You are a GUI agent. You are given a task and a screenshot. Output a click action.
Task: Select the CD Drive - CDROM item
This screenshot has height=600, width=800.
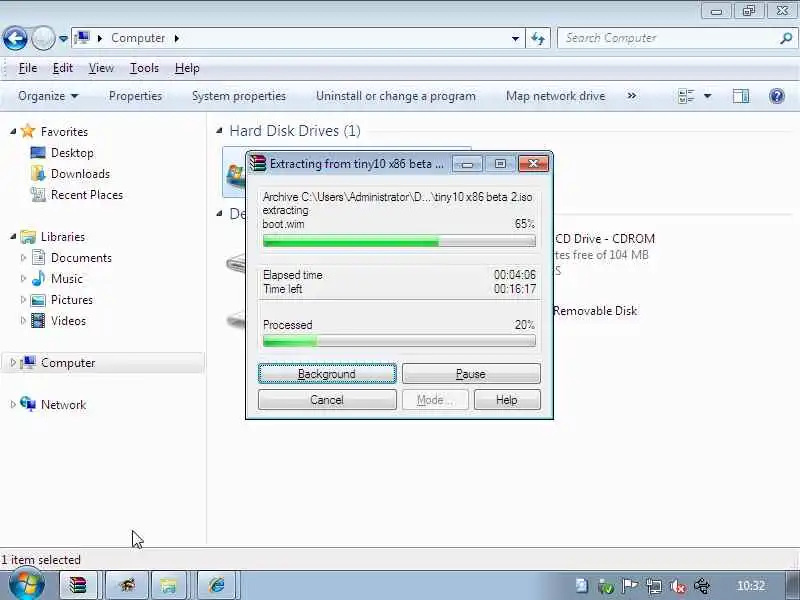click(604, 239)
